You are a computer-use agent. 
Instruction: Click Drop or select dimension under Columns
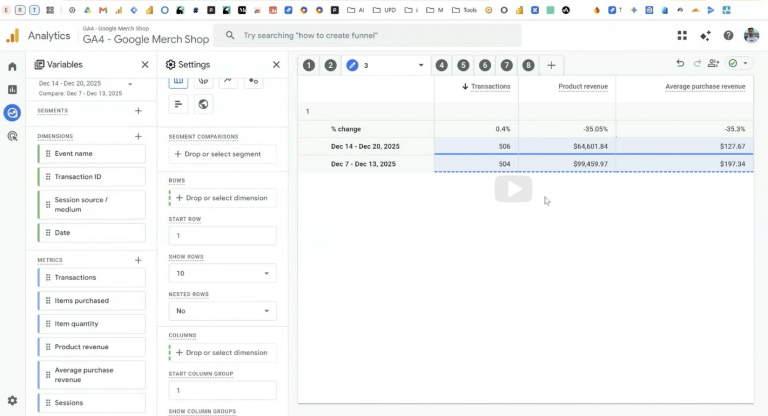(222, 352)
